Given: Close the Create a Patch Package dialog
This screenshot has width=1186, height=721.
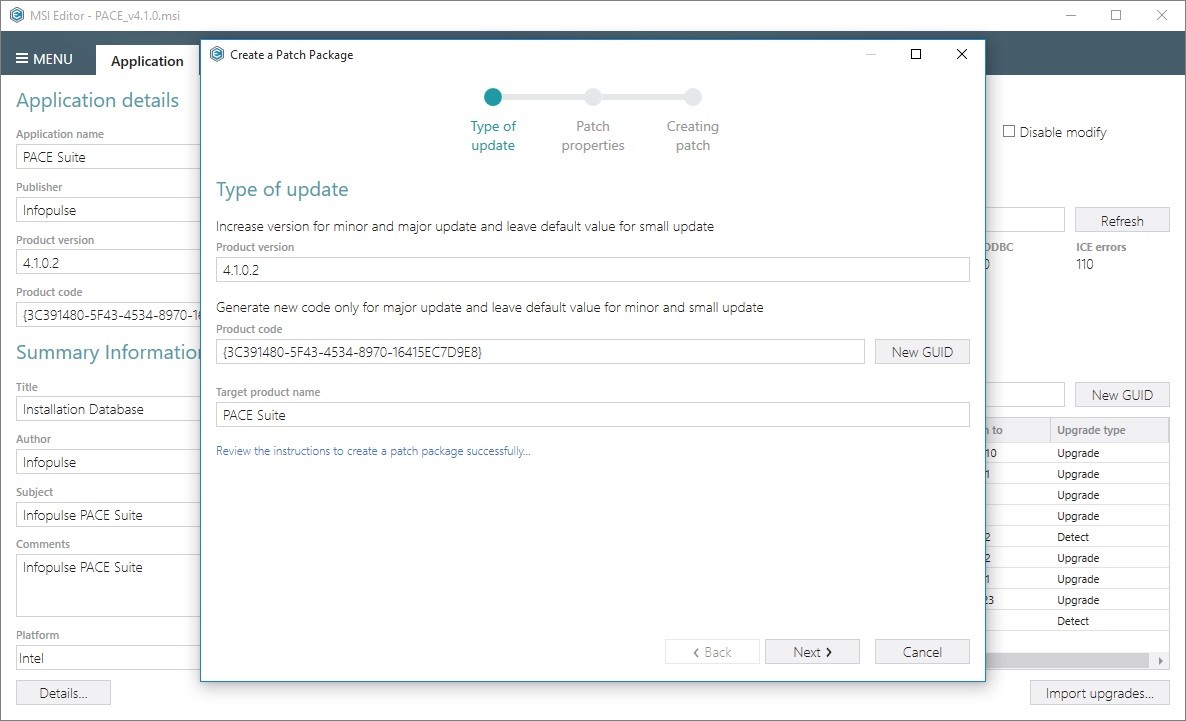Looking at the screenshot, I should (961, 54).
